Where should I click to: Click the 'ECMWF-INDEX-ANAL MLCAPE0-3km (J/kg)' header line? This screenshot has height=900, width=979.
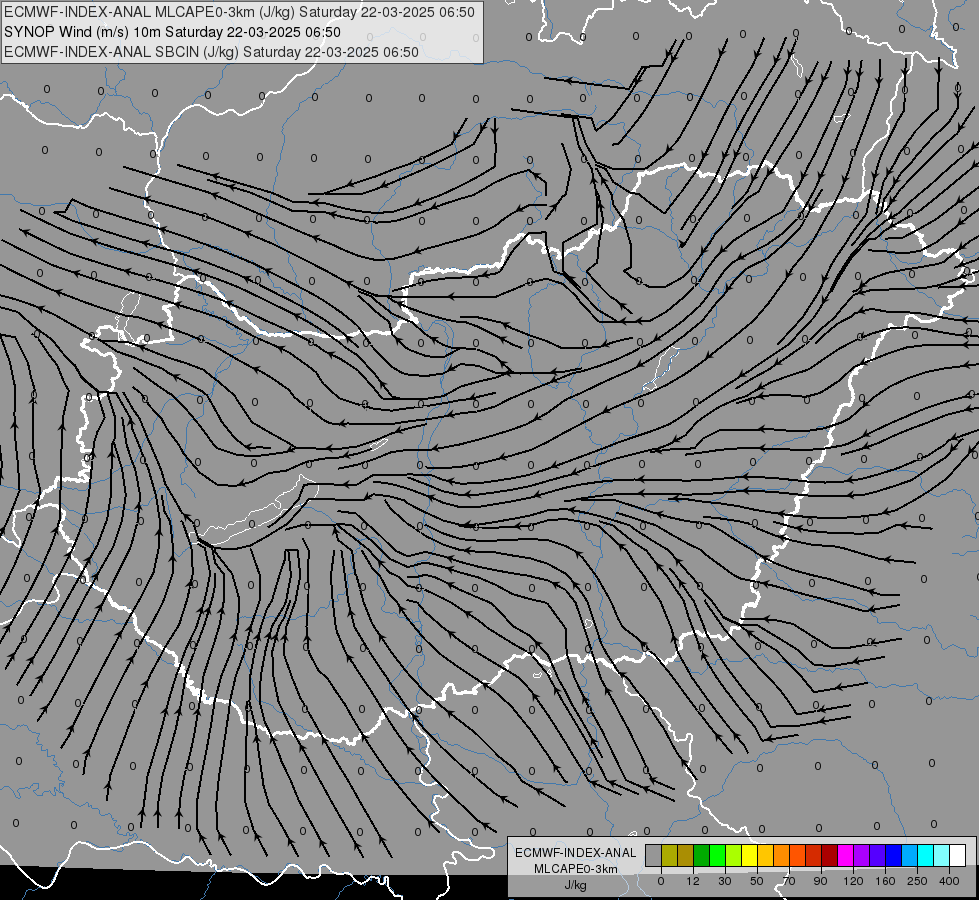pos(239,12)
